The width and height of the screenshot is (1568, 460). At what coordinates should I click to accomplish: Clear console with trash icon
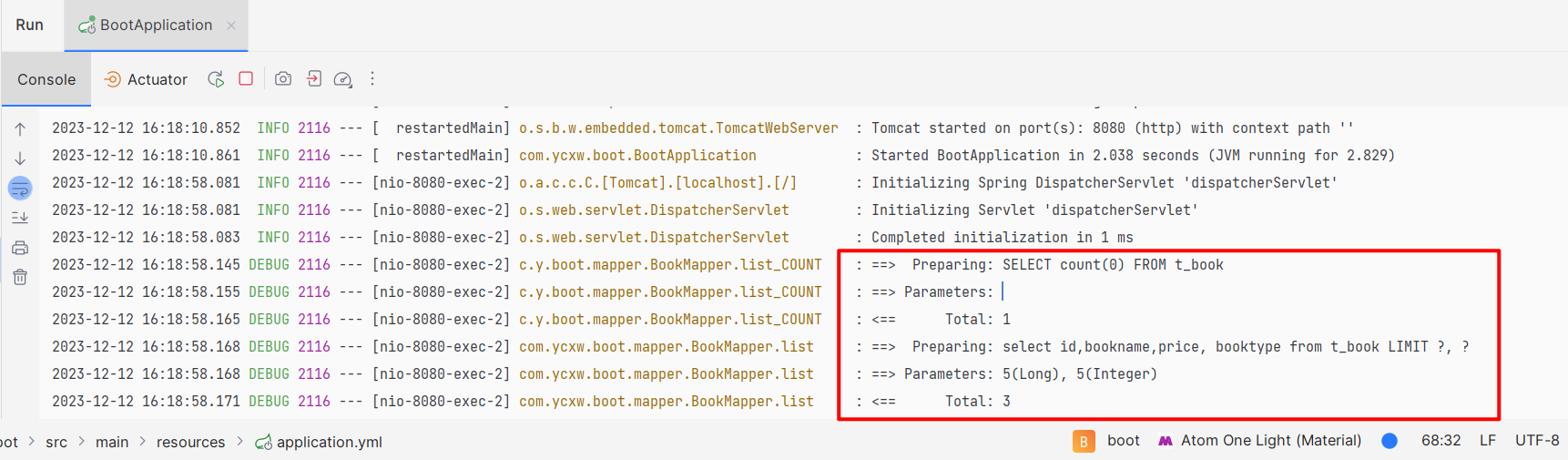click(20, 277)
